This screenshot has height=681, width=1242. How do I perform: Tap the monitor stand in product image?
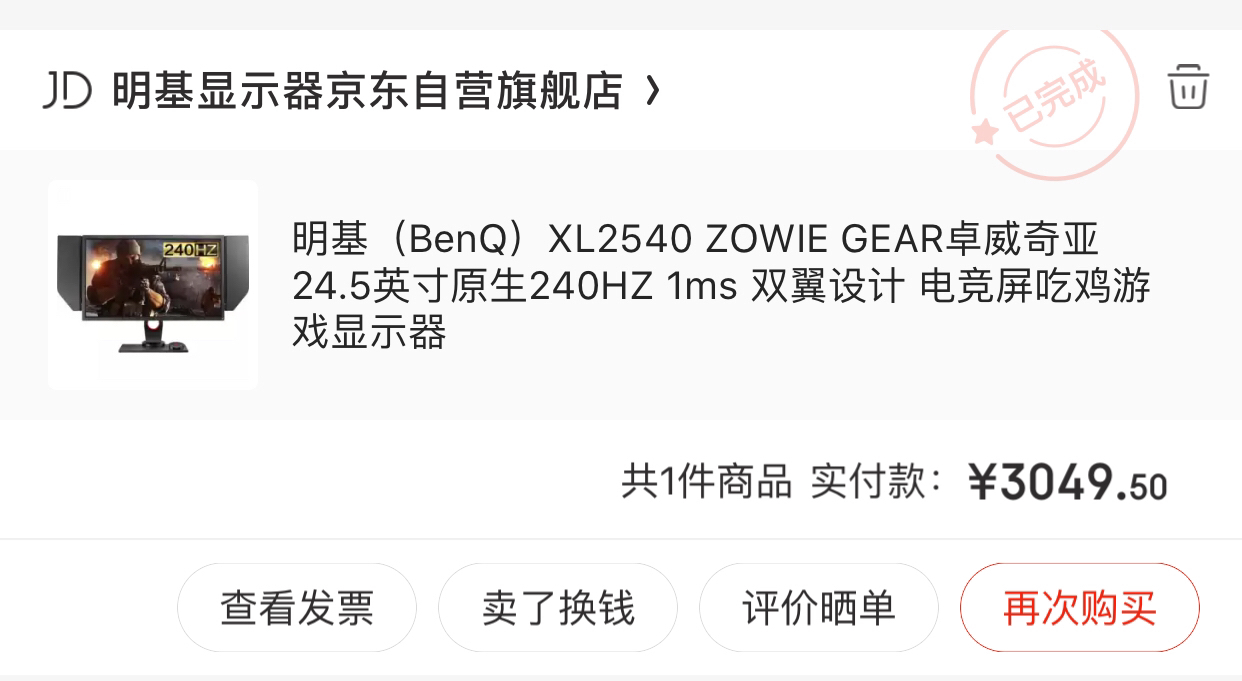click(x=153, y=336)
